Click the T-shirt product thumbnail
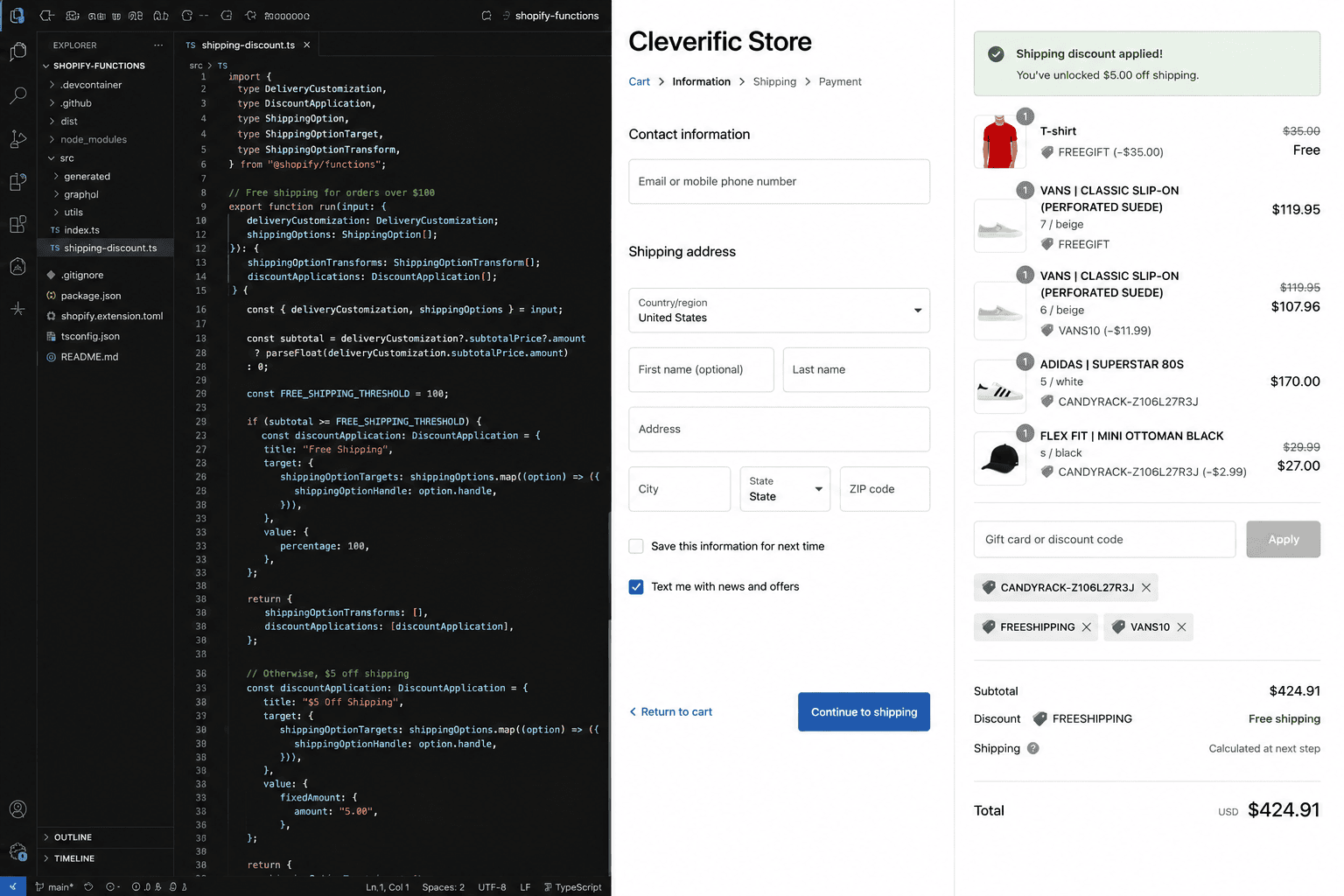Viewport: 1344px width, 896px height. coord(1000,141)
